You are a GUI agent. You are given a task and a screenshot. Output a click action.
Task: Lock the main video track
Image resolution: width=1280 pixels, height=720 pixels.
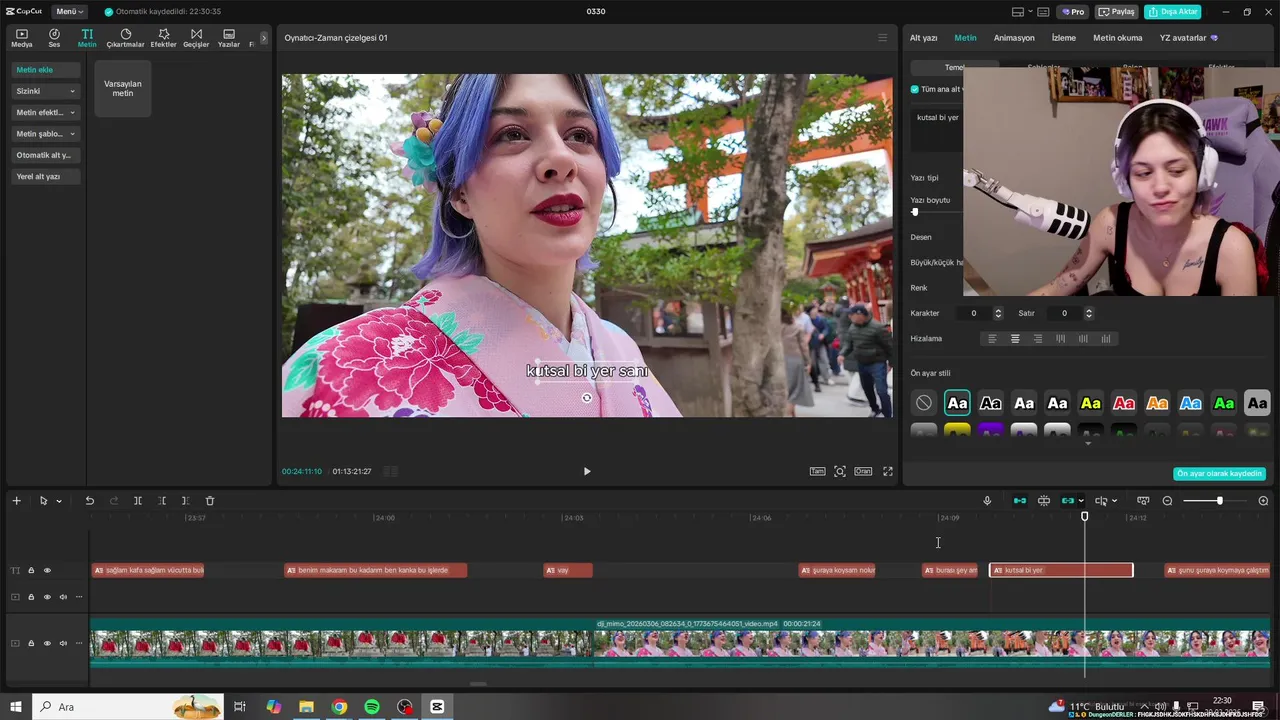pyautogui.click(x=31, y=643)
